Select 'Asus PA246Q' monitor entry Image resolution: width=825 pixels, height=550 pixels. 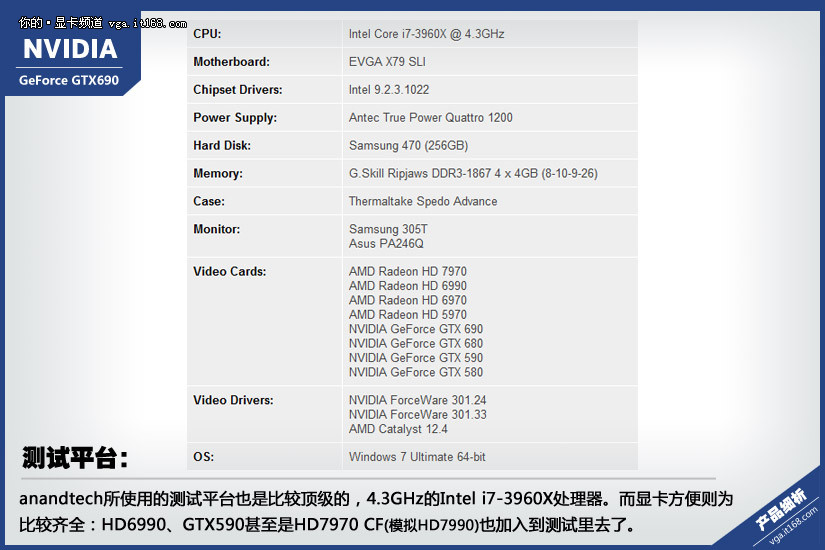[x=386, y=244]
